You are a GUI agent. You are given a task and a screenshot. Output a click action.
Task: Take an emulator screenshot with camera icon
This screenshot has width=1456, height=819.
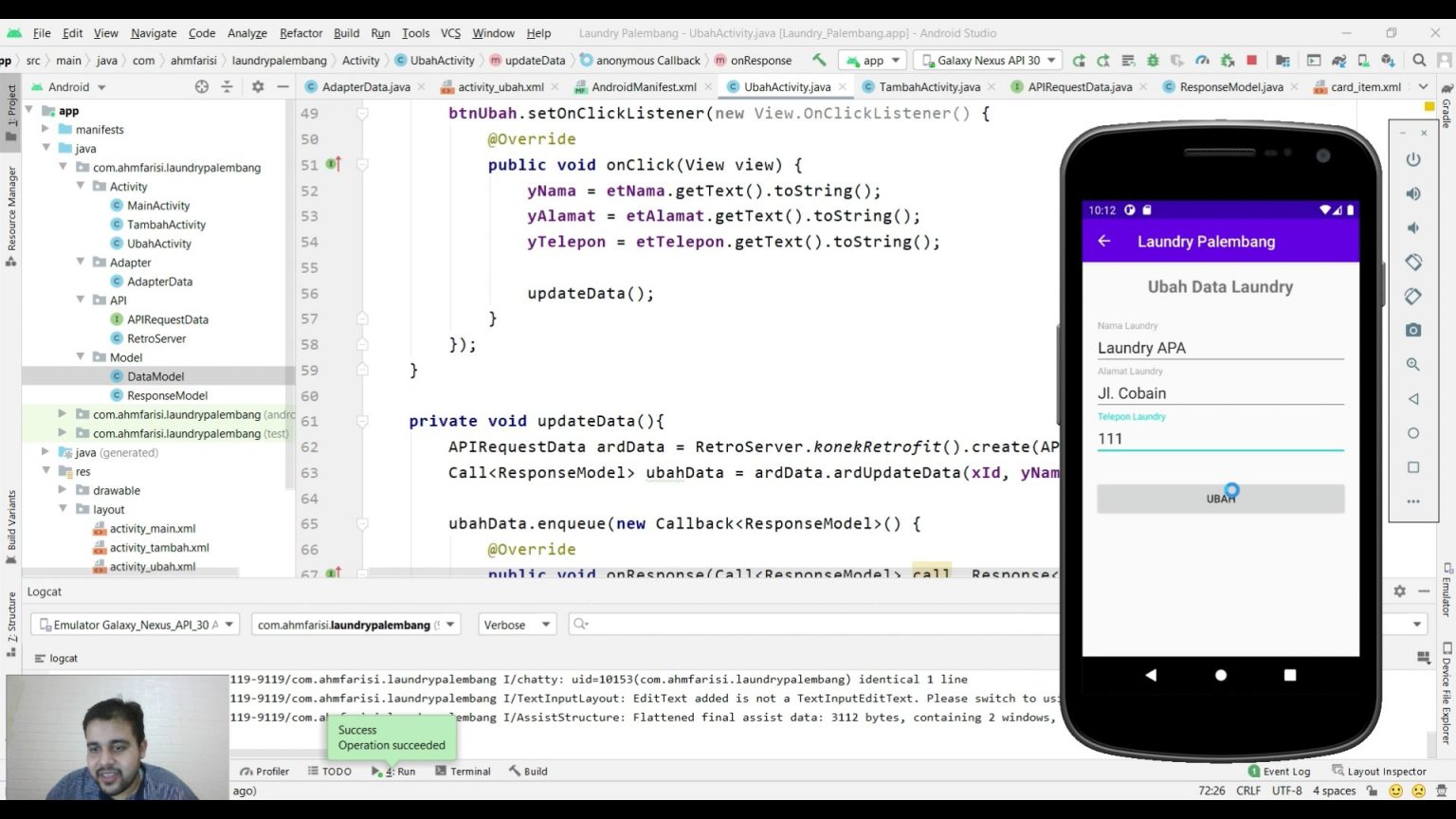tap(1413, 330)
